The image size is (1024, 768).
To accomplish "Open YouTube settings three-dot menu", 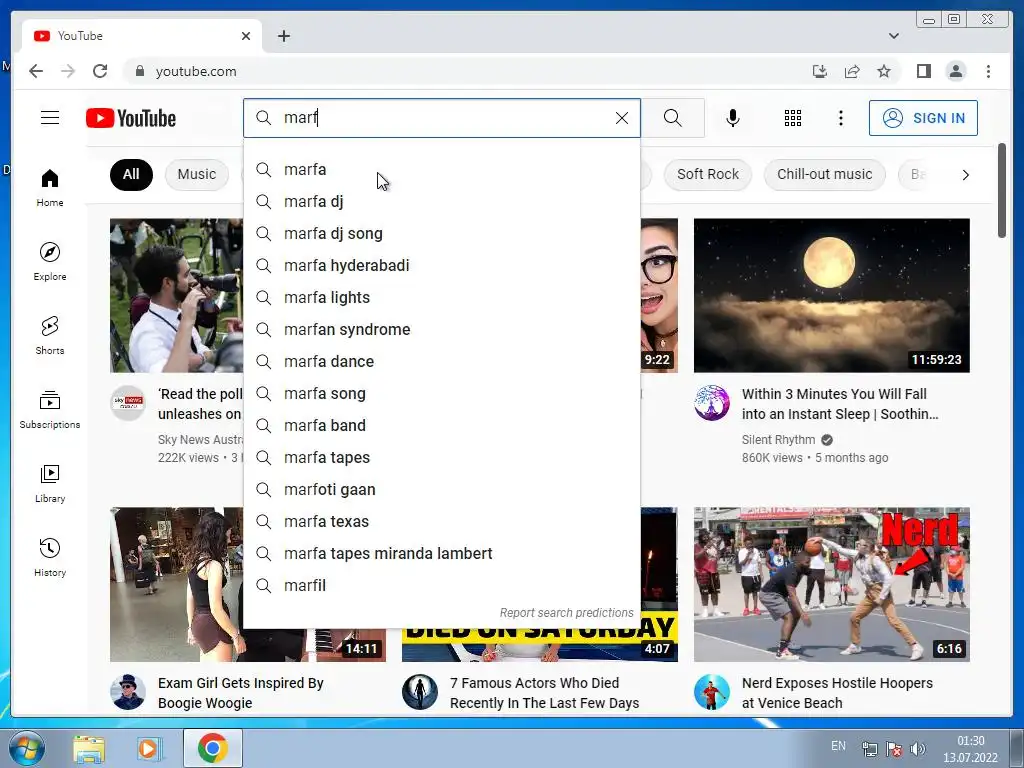I will [x=840, y=118].
